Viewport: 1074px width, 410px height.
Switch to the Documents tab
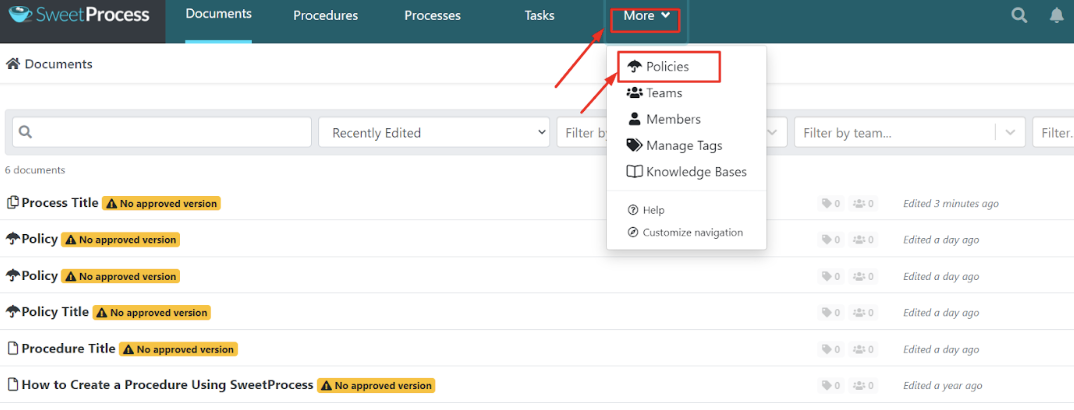pos(218,14)
